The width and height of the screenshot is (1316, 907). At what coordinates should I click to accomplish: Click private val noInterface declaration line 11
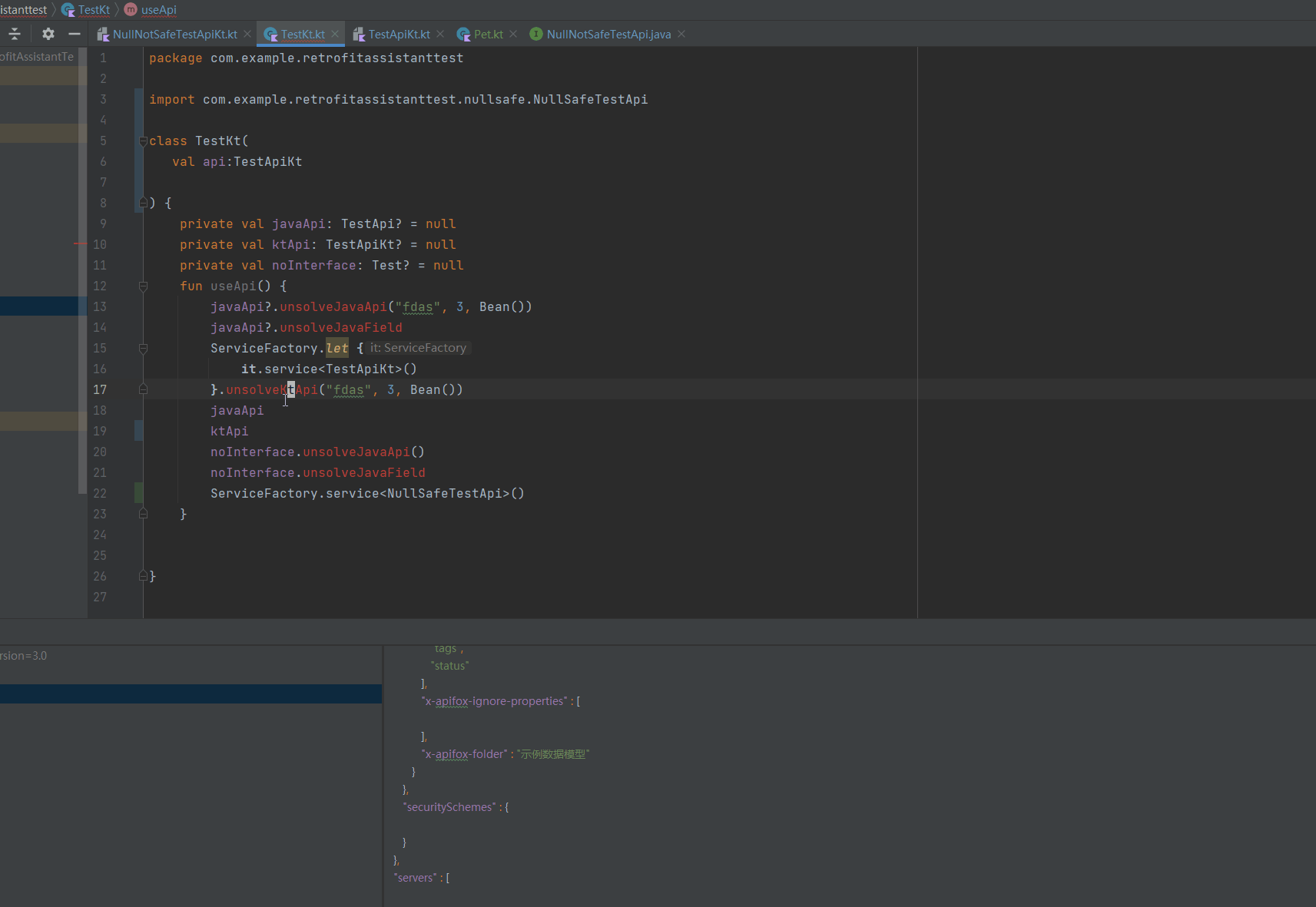point(322,266)
